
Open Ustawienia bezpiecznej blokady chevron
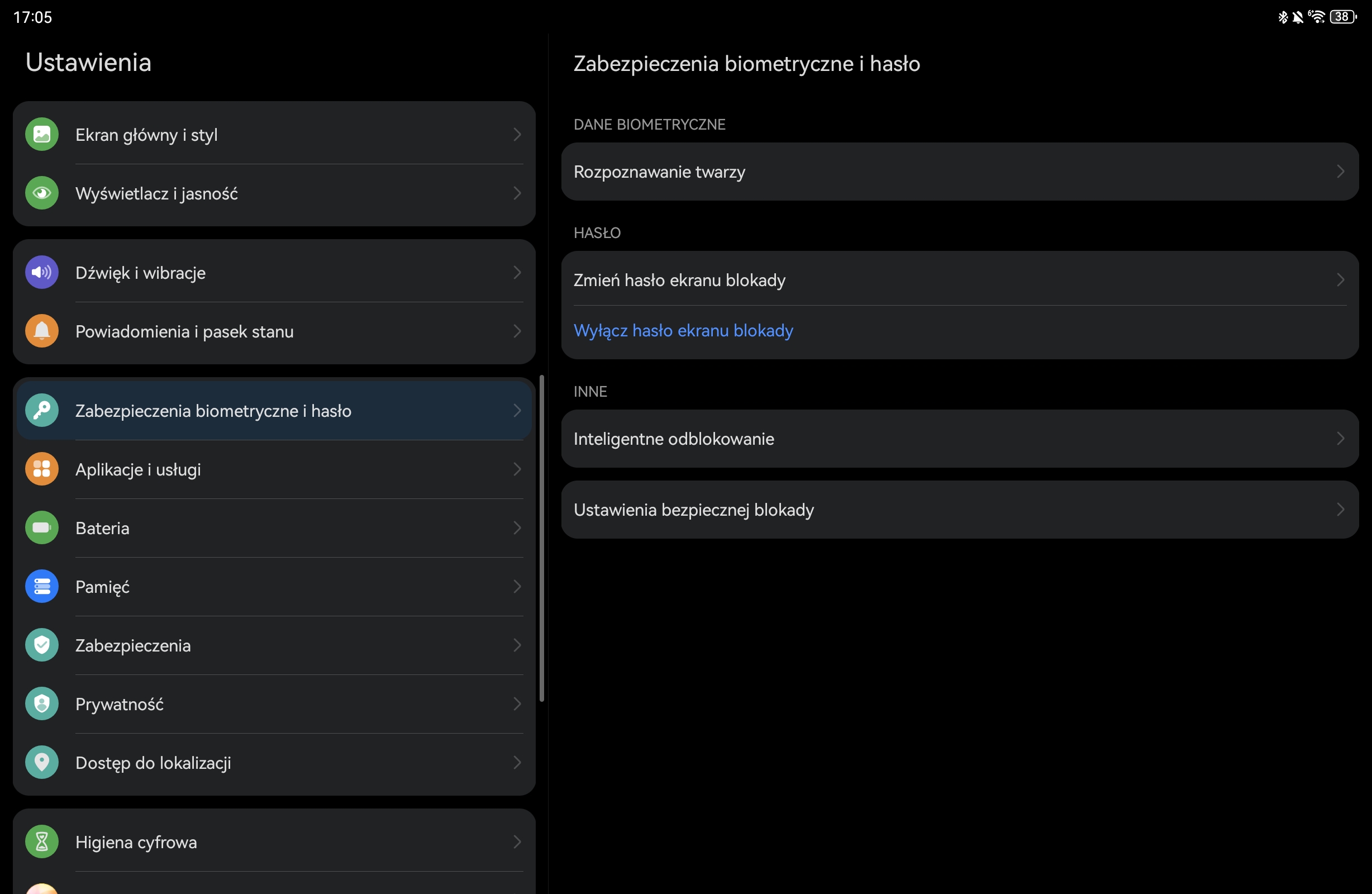tap(1340, 509)
